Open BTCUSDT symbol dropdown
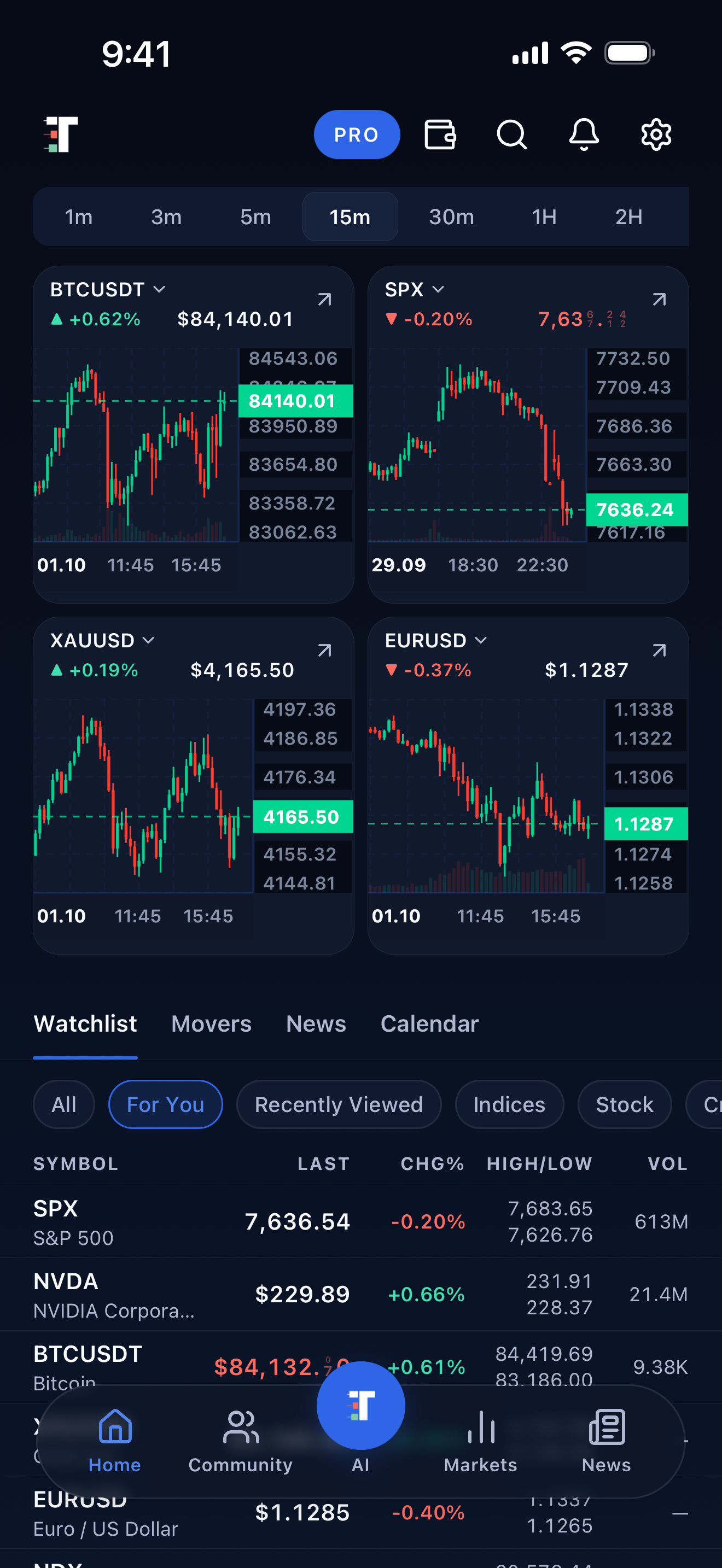 [108, 289]
